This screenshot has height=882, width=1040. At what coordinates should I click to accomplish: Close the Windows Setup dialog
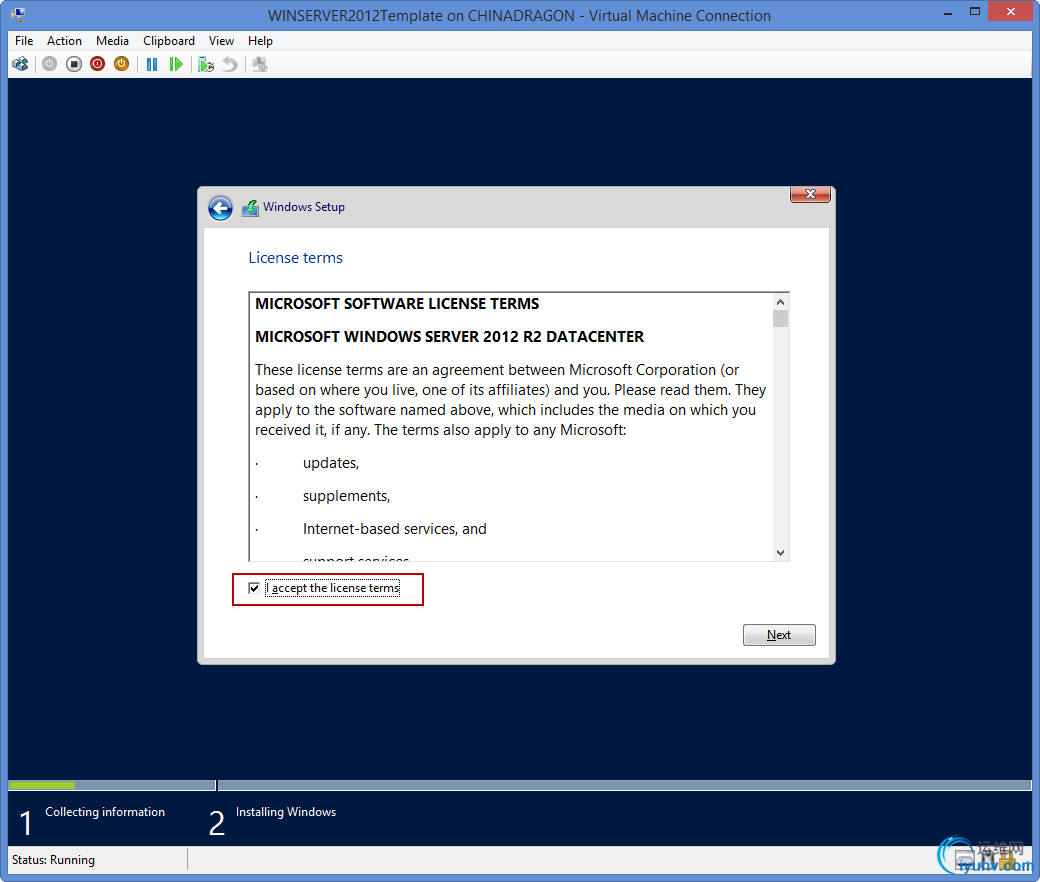810,194
